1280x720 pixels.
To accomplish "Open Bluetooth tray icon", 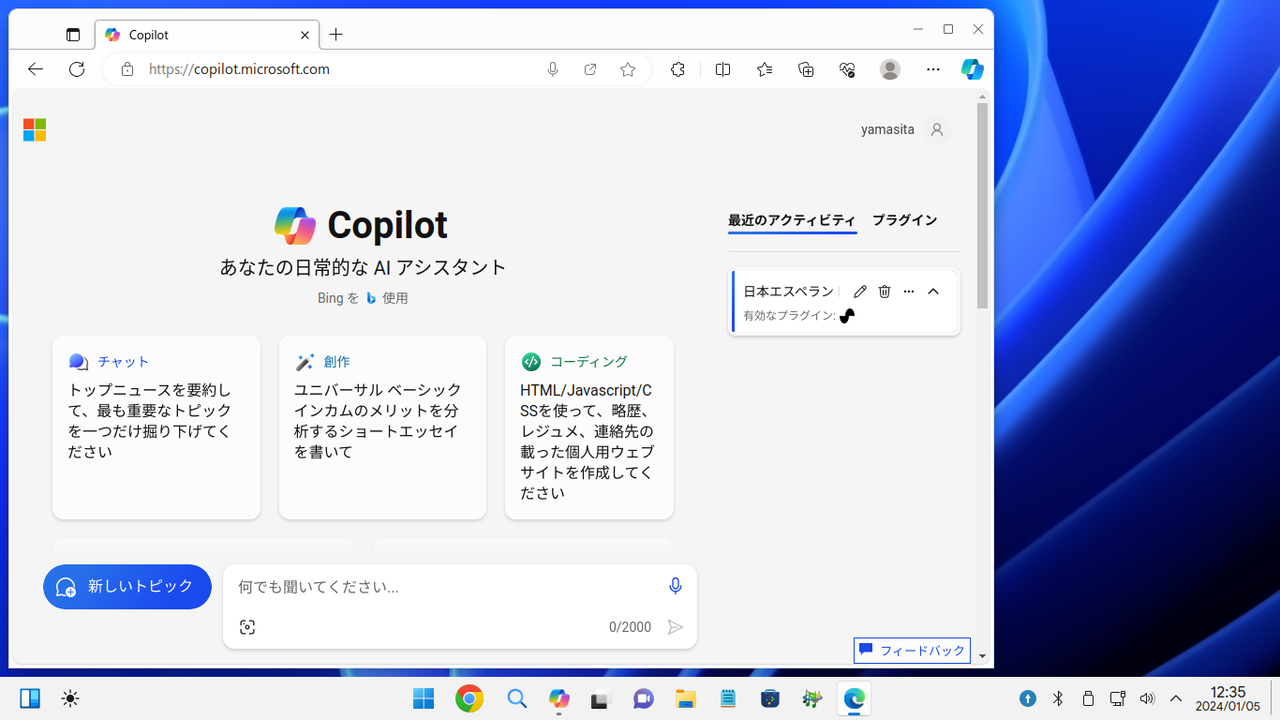I will [1058, 699].
